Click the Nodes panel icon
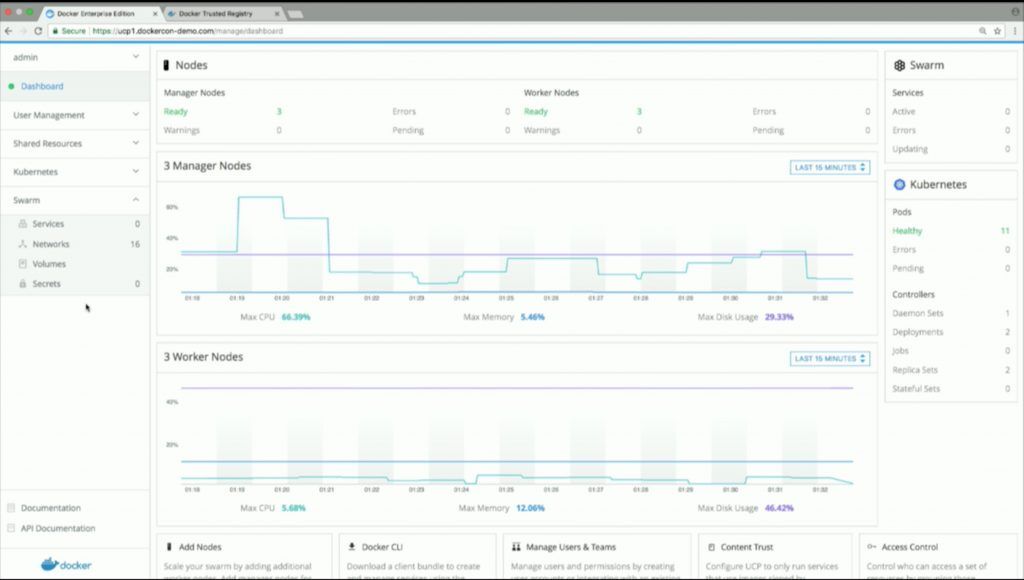 point(166,65)
